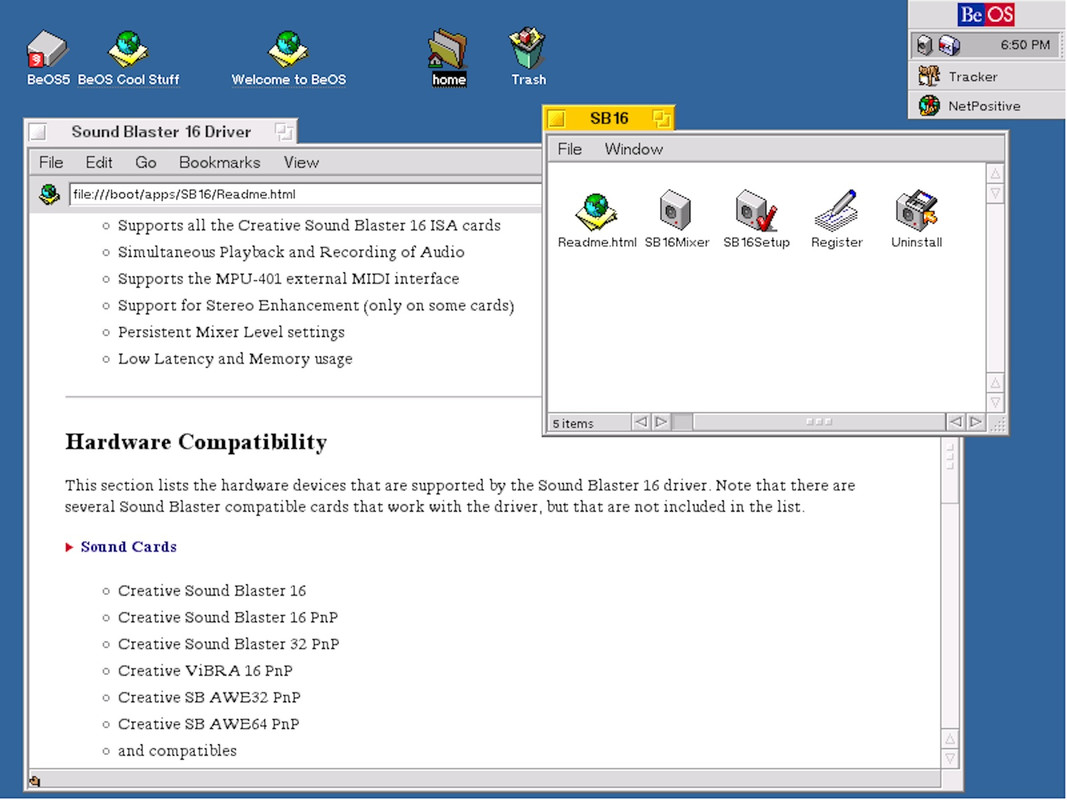Screen dimensions: 1067x800
Task: Click the SB16 yellow title tab
Action: [x=608, y=118]
